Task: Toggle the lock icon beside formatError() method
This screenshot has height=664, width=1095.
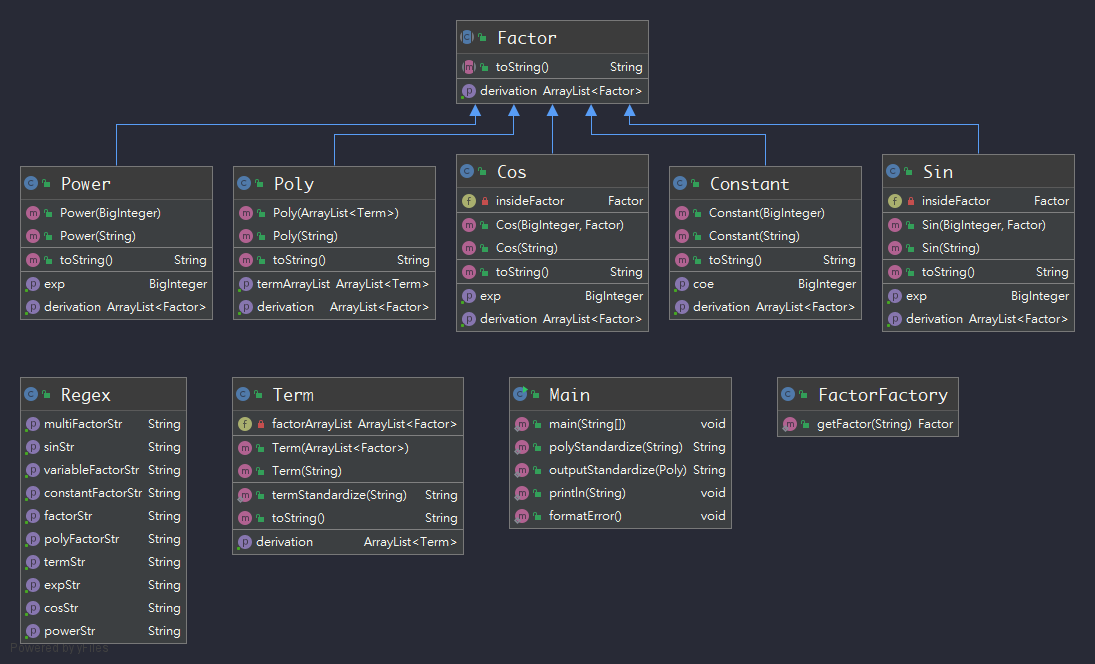Action: click(x=536, y=515)
